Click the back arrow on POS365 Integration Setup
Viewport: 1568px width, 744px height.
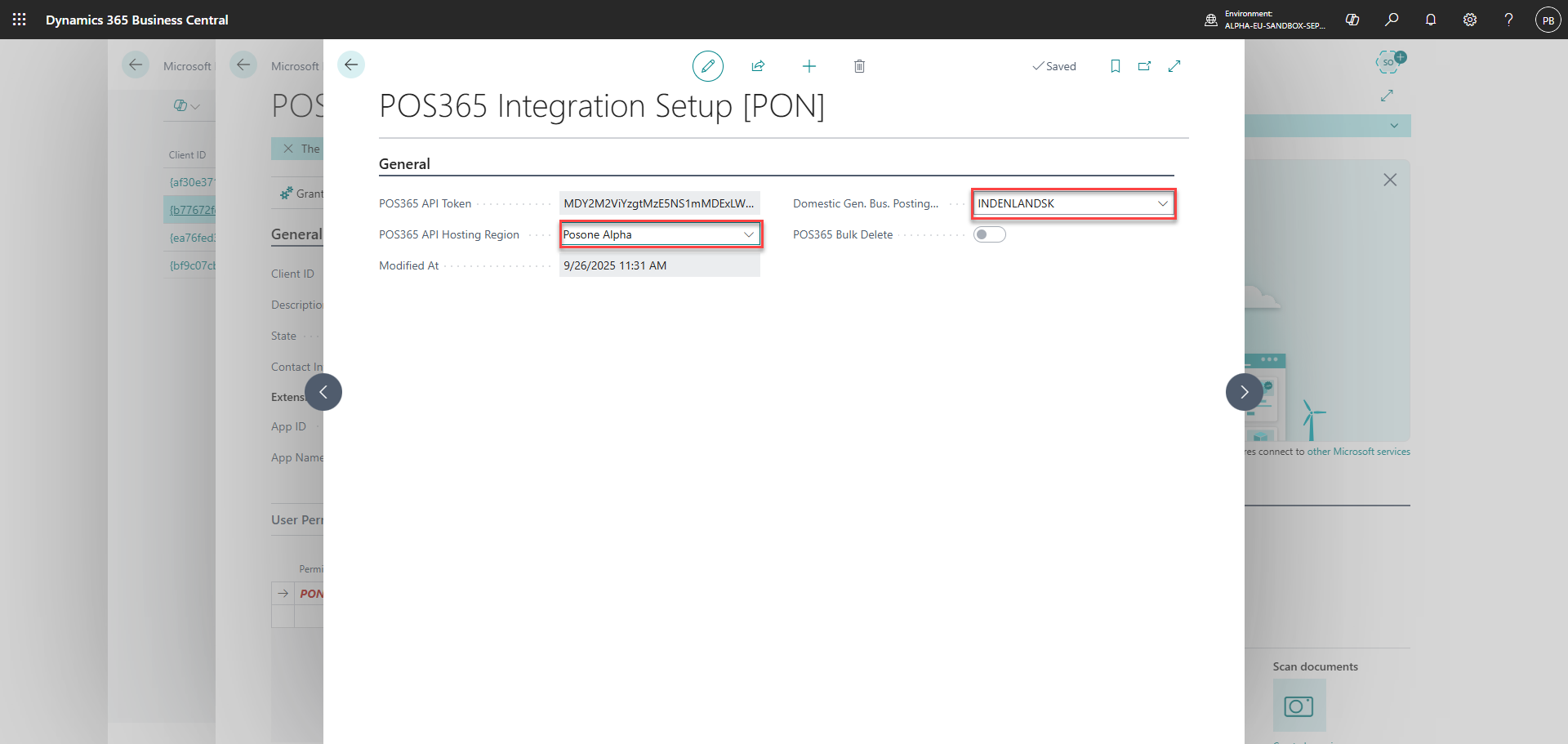click(351, 65)
